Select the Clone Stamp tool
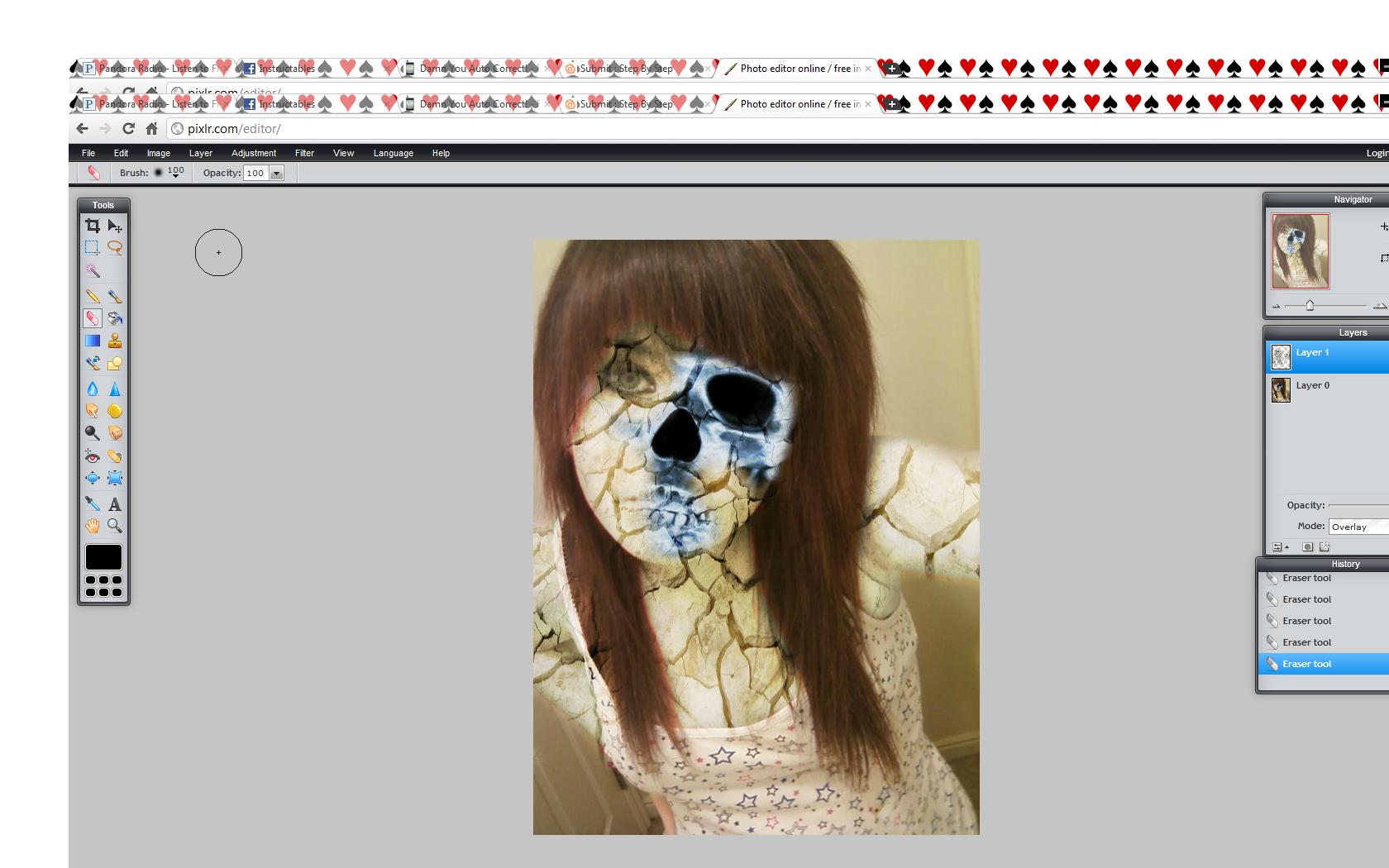This screenshot has width=1389, height=868. click(115, 341)
